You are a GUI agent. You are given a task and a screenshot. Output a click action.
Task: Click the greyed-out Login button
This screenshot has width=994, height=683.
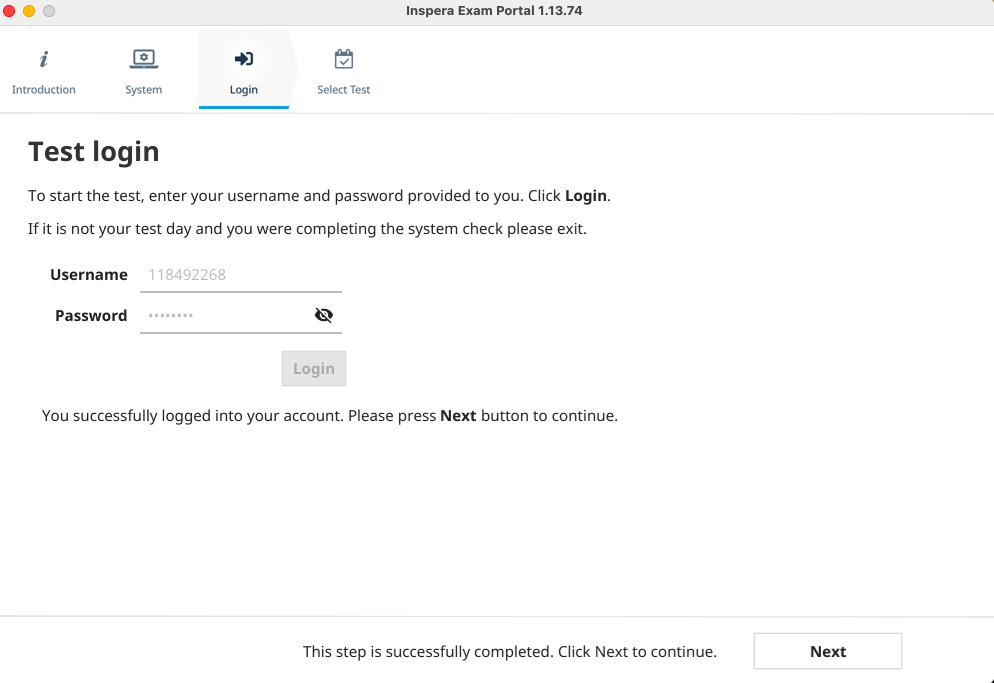tap(314, 368)
